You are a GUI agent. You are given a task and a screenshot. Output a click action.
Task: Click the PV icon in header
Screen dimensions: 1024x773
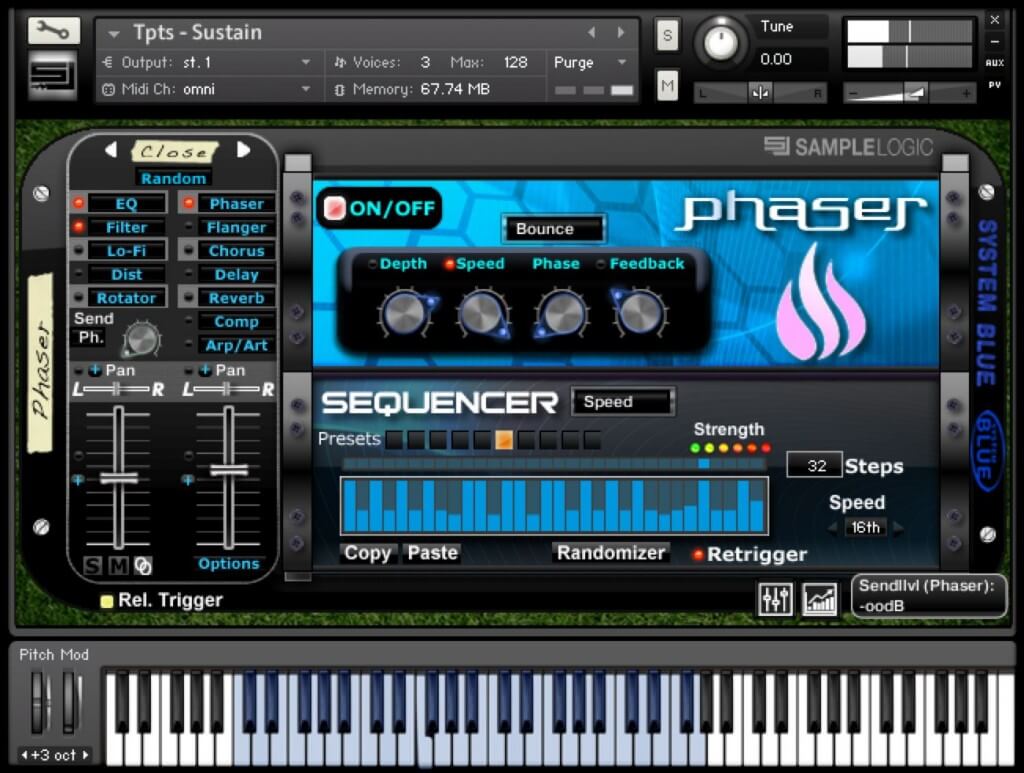[995, 85]
